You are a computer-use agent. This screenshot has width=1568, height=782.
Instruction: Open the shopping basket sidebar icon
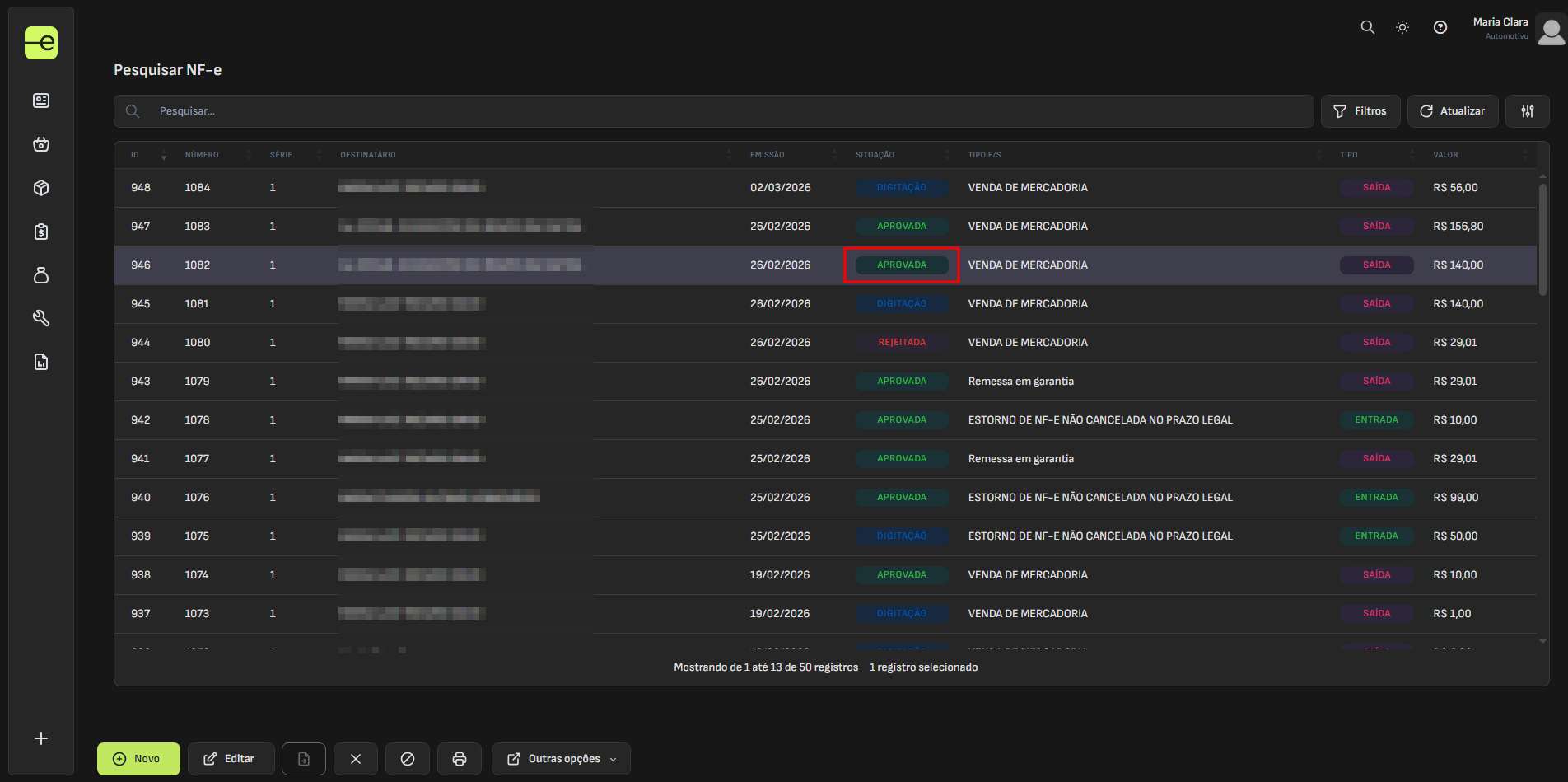point(41,144)
